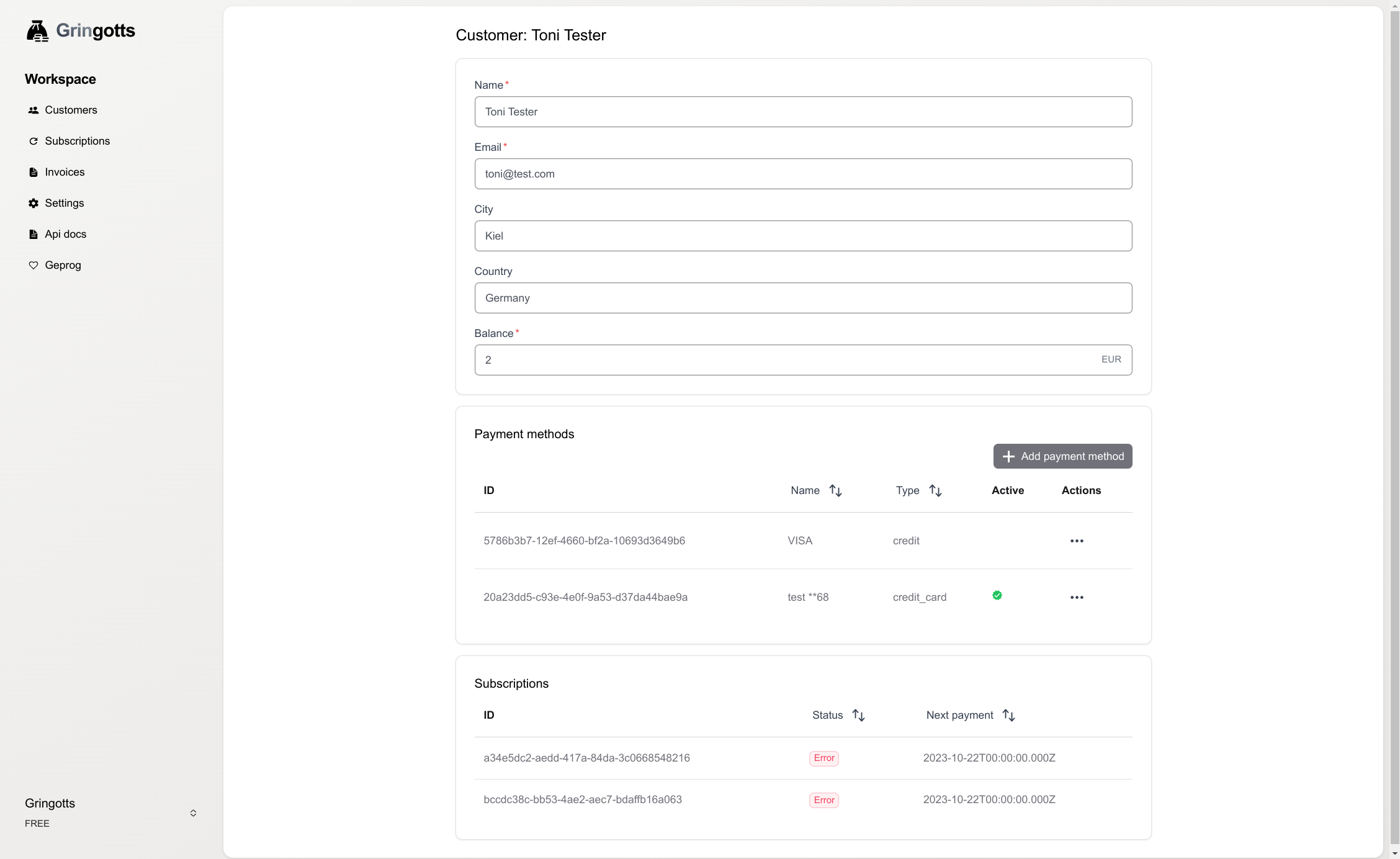The width and height of the screenshot is (1400, 859).
Task: Expand the Gringotts workspace switcher
Action: click(193, 812)
